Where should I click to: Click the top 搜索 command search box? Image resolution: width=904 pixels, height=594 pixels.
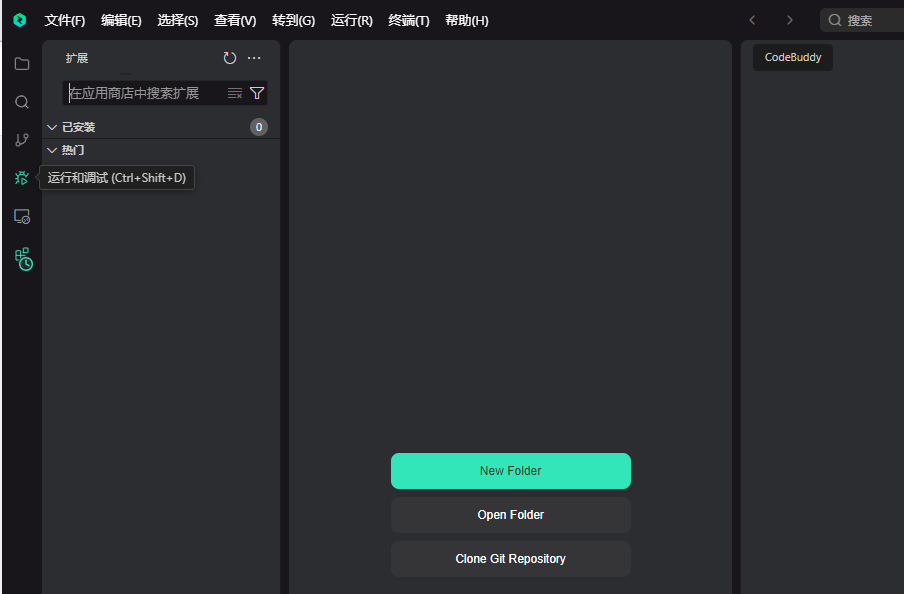862,20
